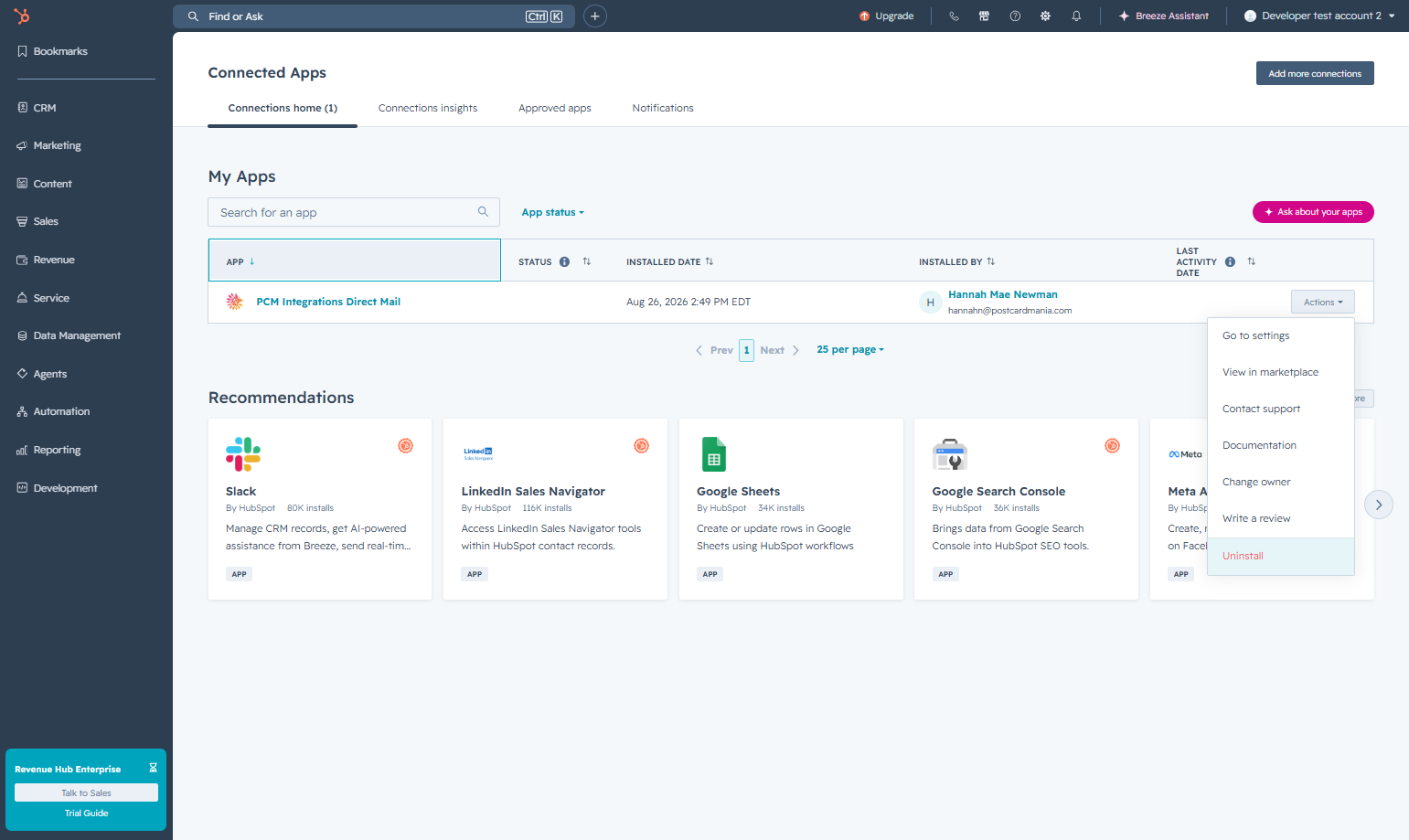This screenshot has height=840, width=1409.
Task: Switch to the Connections insights tab
Action: [428, 108]
